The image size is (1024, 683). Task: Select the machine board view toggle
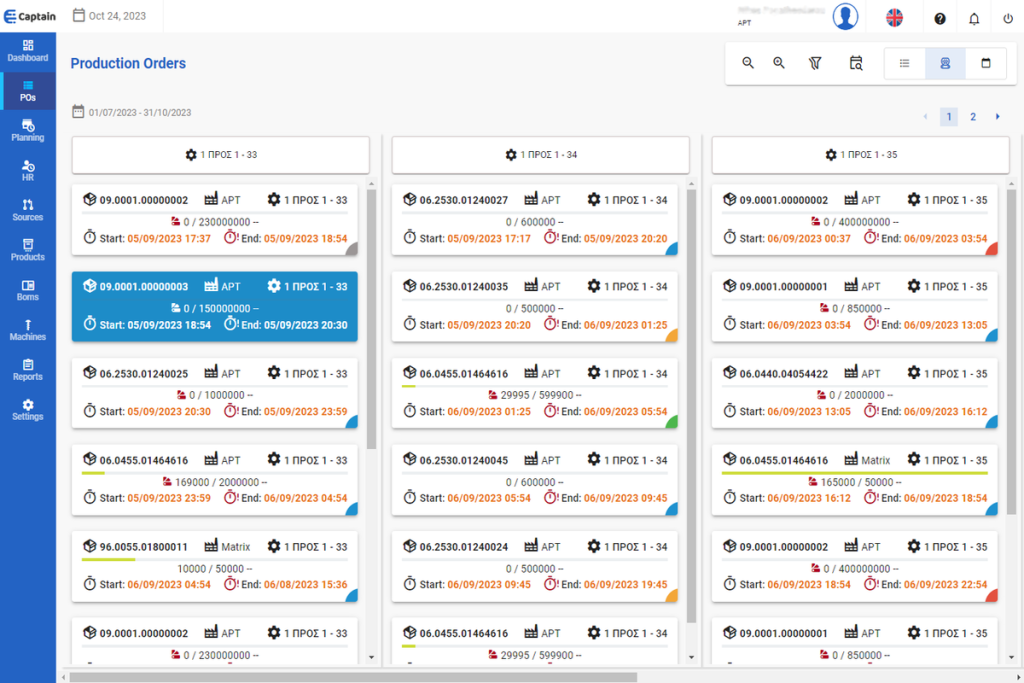(x=945, y=63)
